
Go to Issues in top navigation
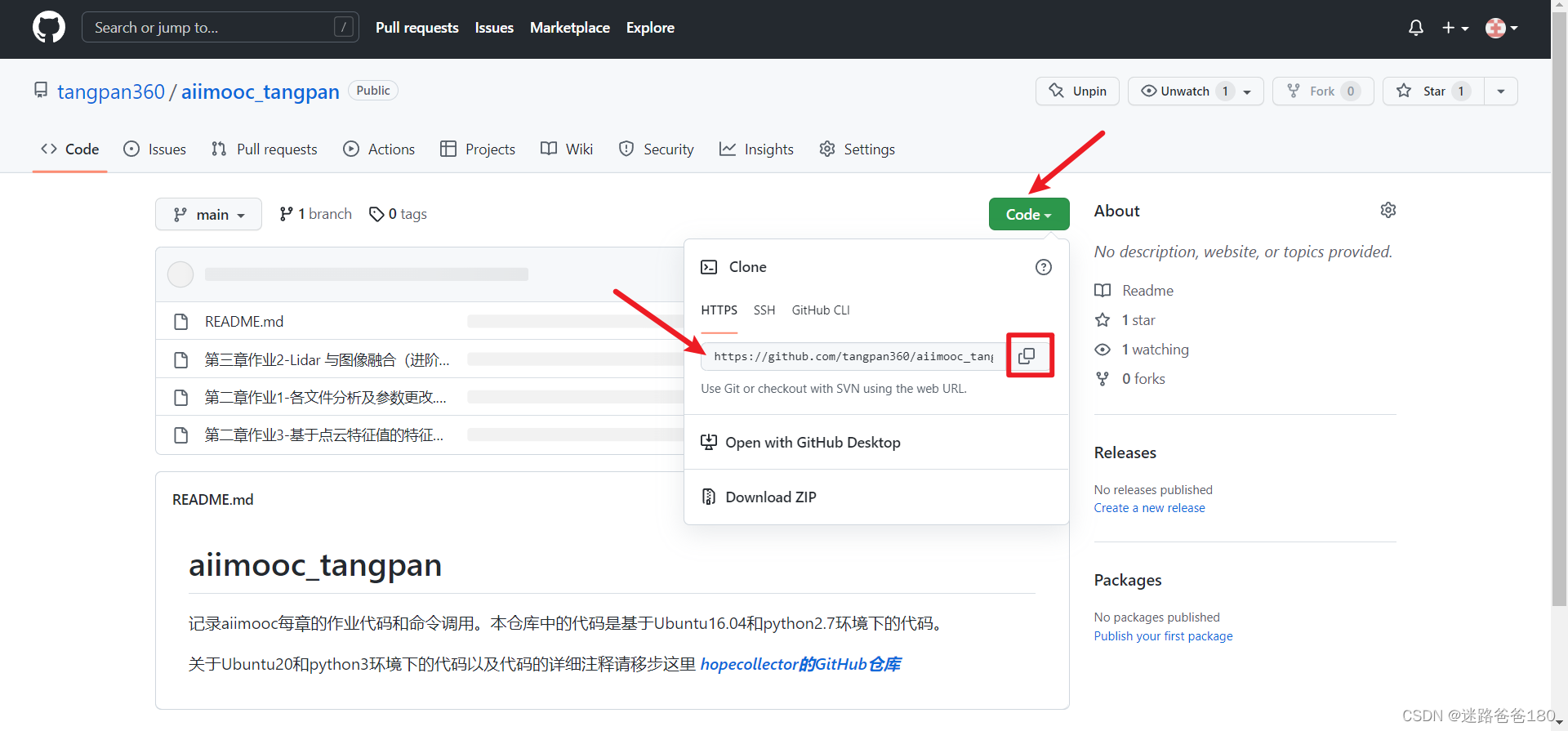(x=494, y=28)
